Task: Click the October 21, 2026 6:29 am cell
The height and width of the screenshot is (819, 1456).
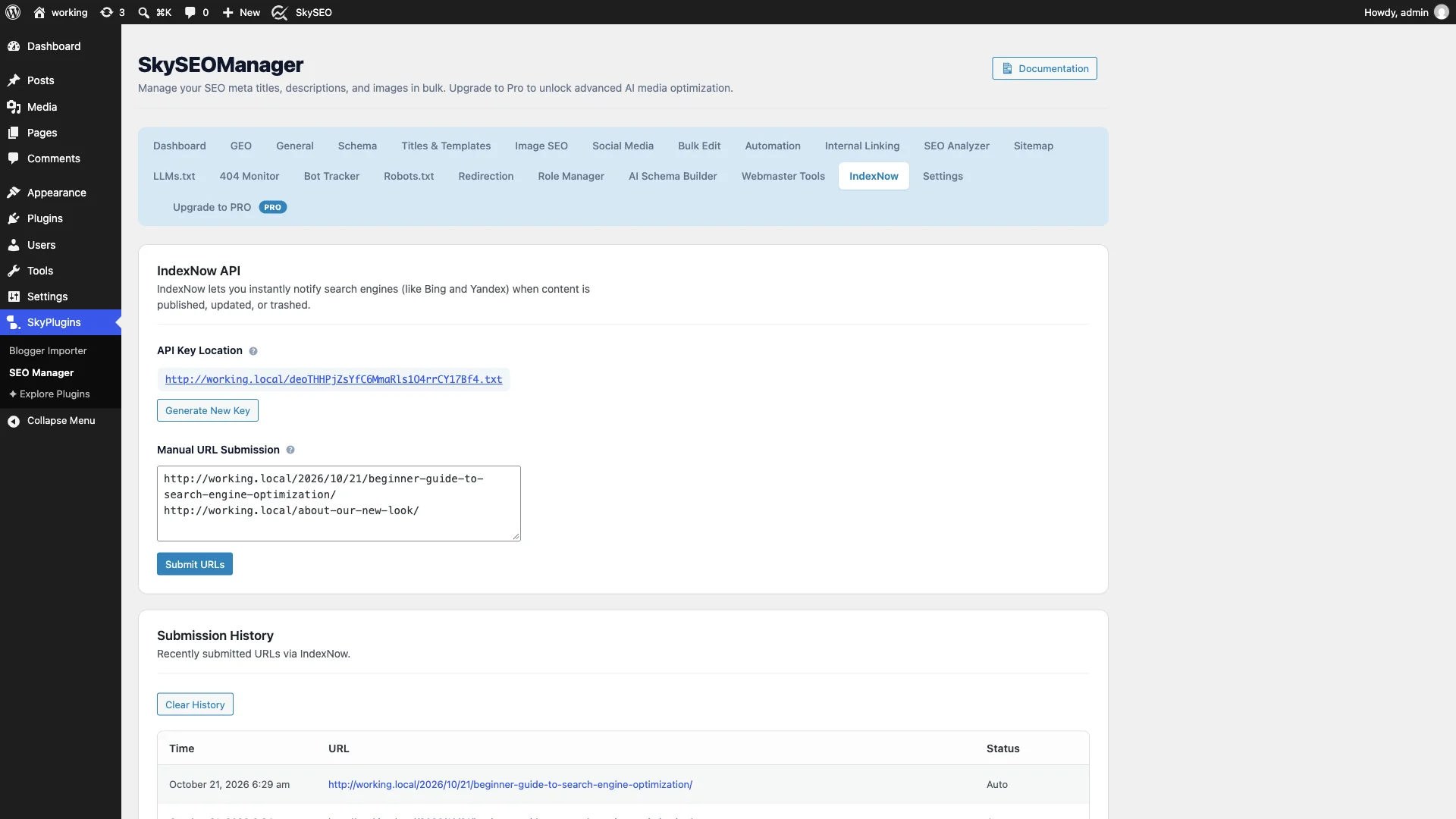Action: (229, 785)
